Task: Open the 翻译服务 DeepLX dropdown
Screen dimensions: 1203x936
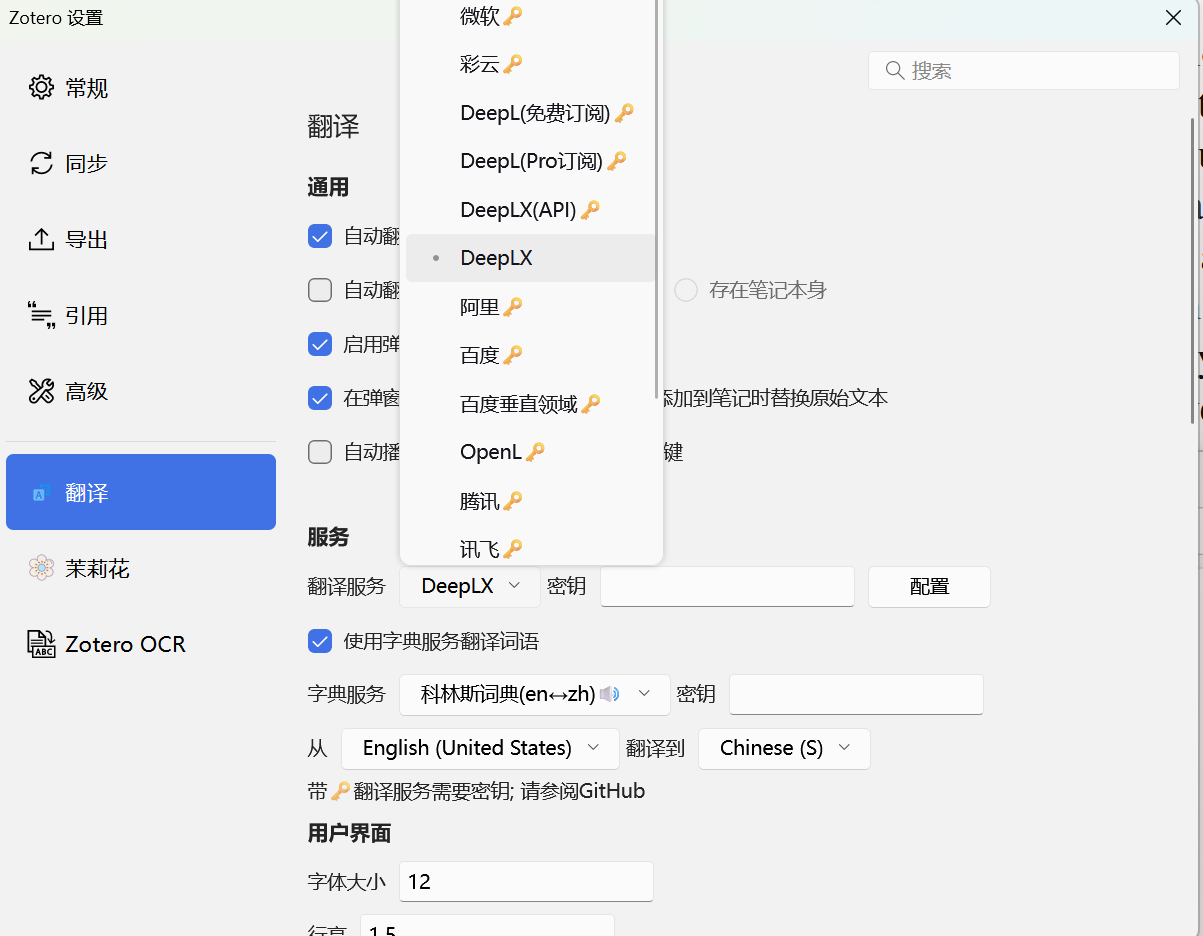Action: [470, 586]
